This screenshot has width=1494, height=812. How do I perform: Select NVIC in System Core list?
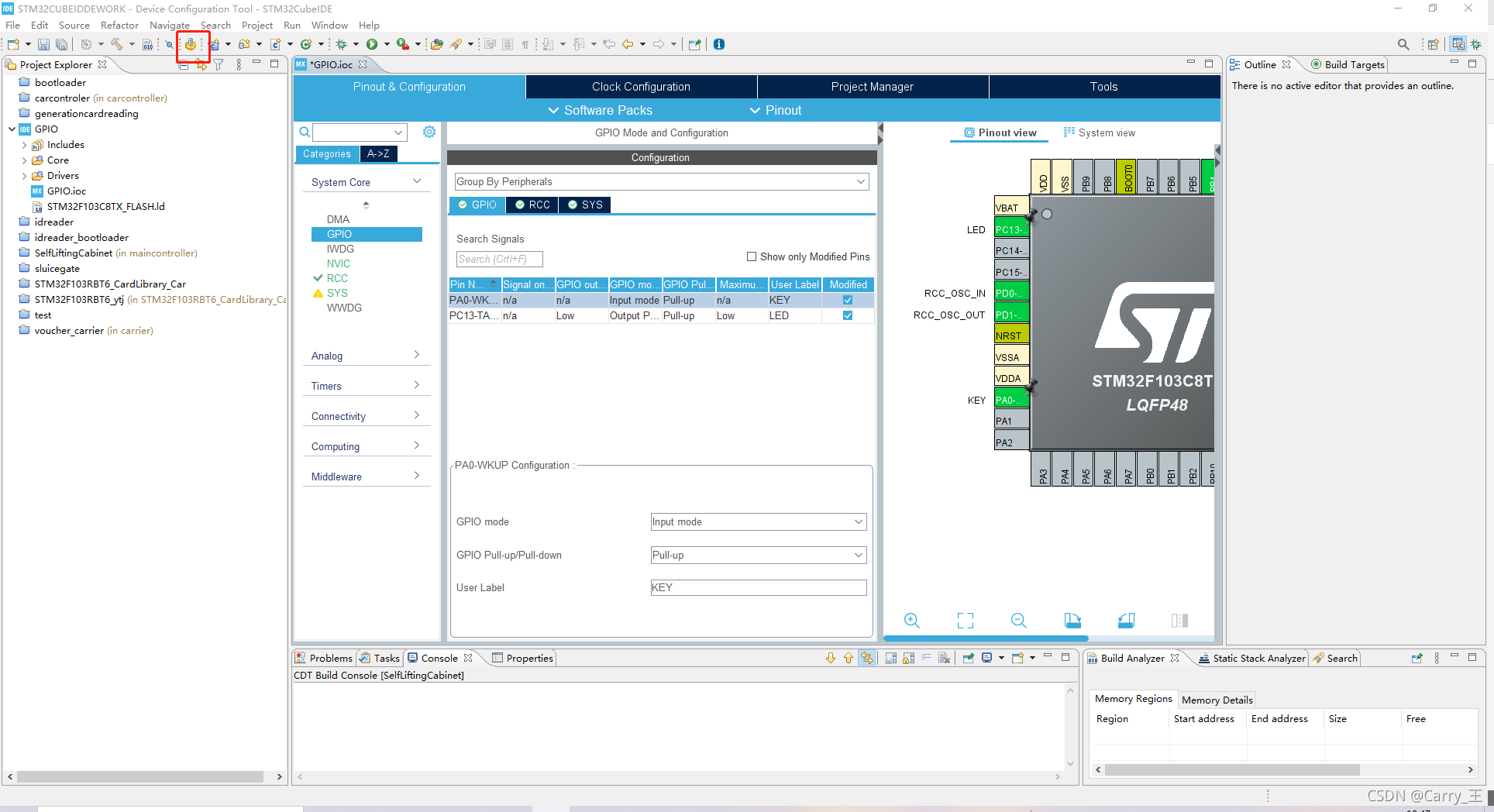(339, 263)
